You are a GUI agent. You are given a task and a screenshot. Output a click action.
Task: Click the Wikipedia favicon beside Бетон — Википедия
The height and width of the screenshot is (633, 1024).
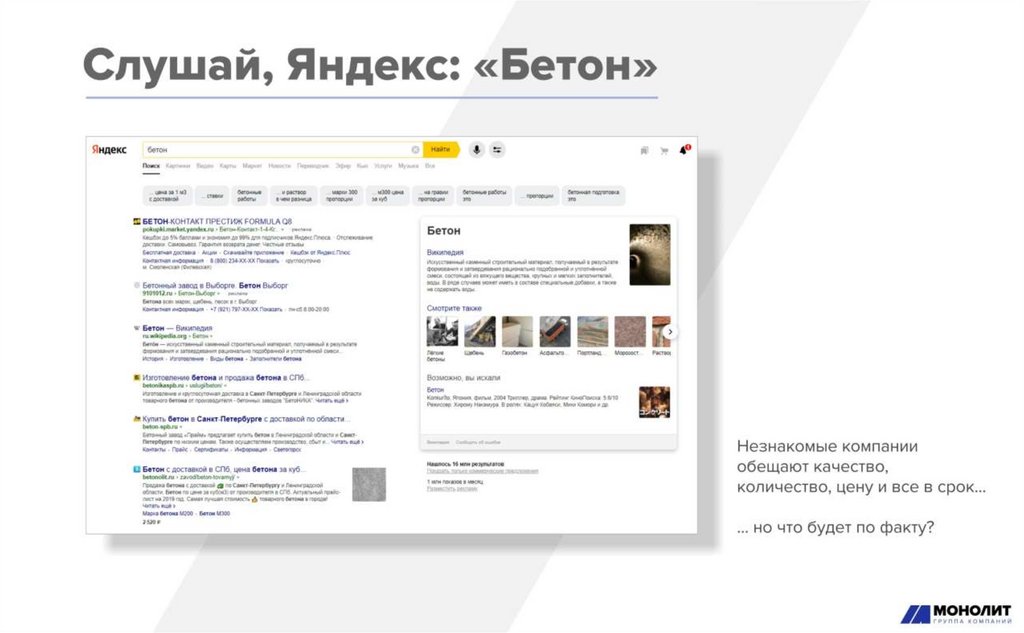[136, 328]
